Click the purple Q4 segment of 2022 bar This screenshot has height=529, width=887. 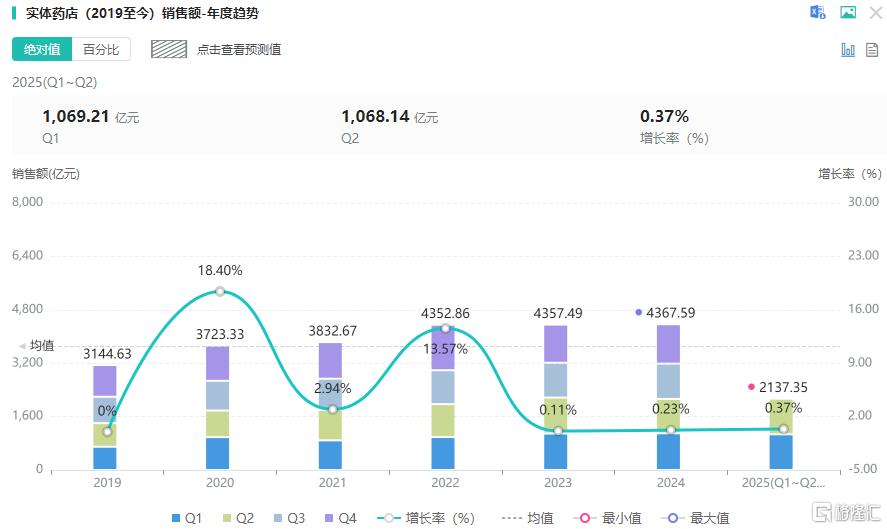(x=445, y=350)
